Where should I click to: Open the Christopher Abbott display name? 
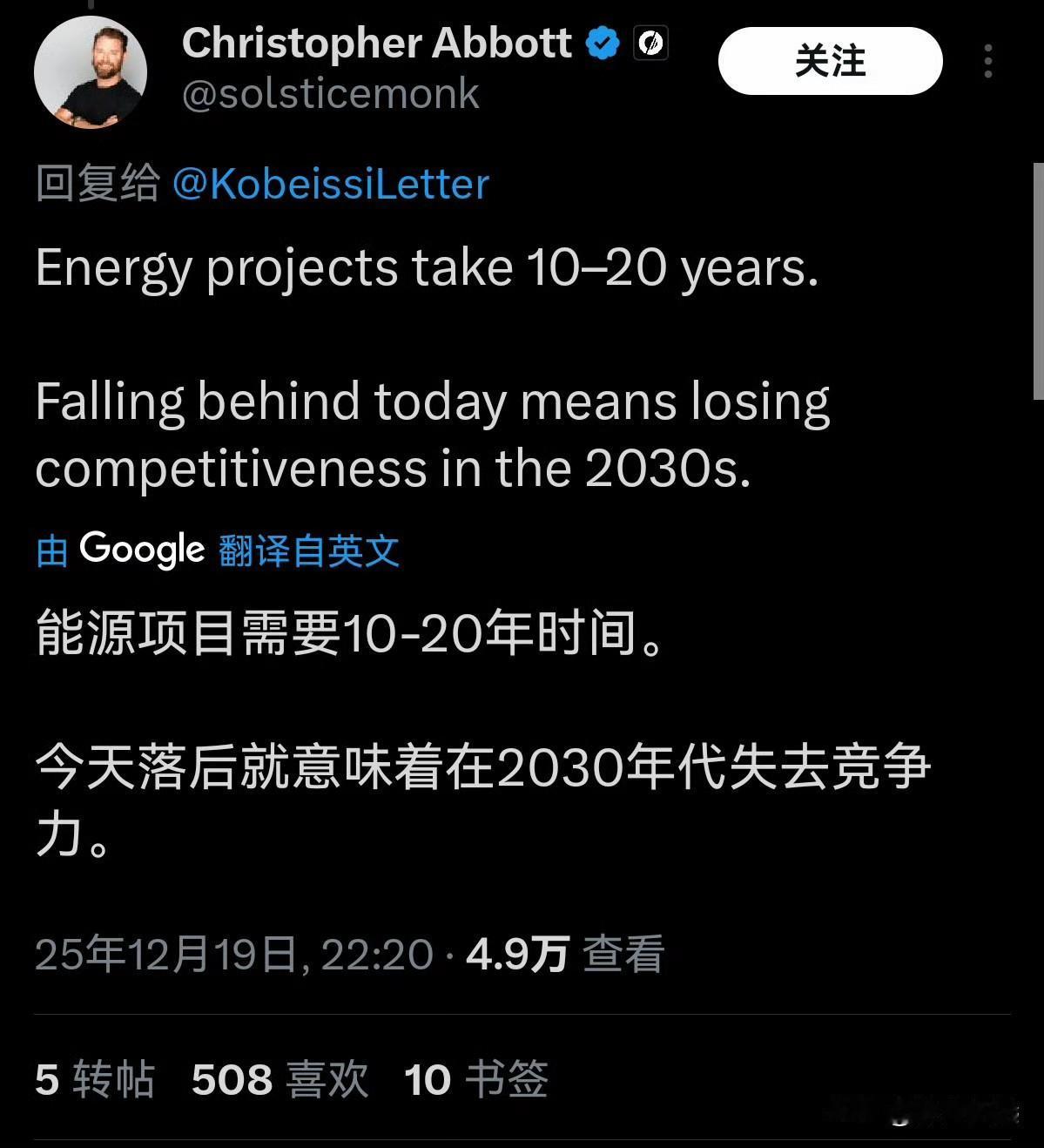point(376,43)
